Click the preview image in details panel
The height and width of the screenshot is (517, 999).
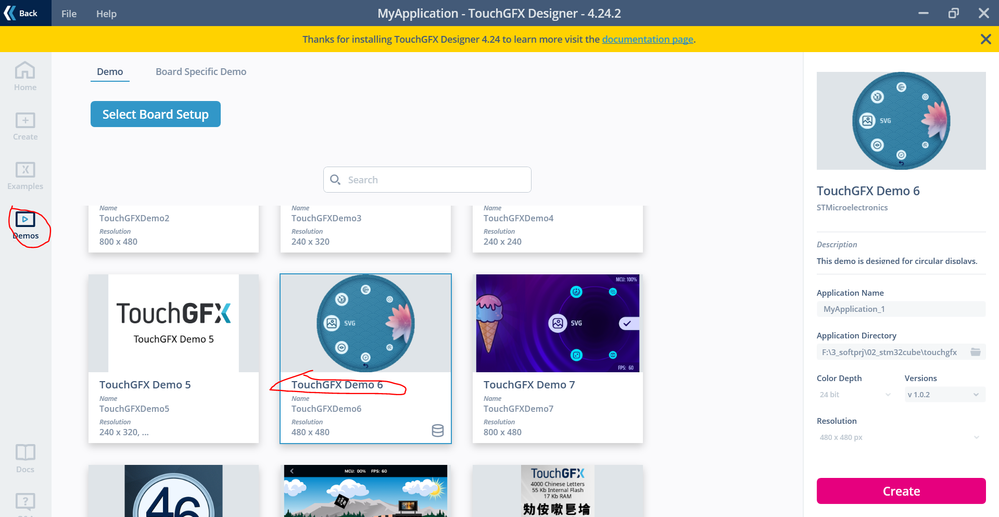(901, 120)
